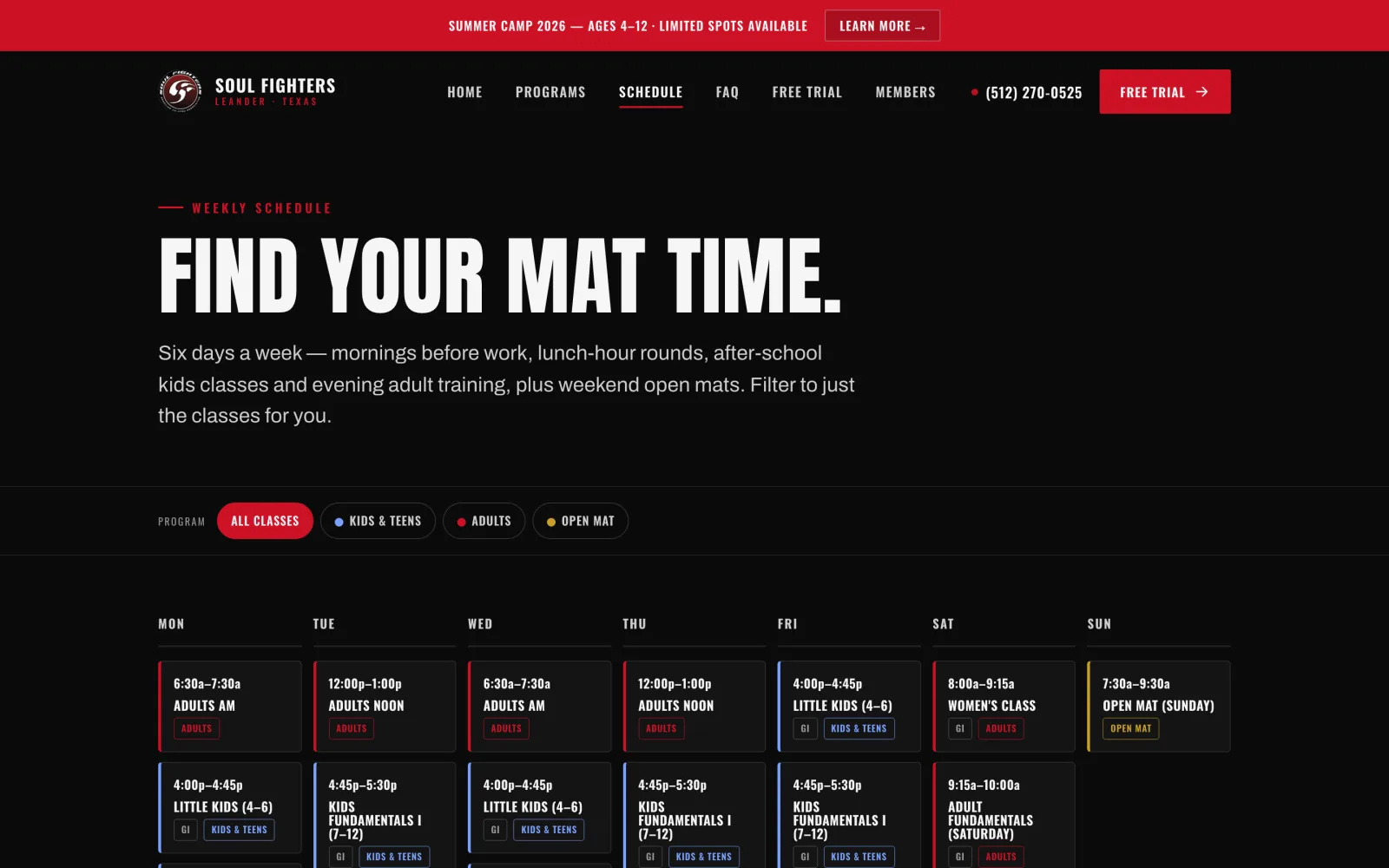Click the FRI column header

(x=787, y=624)
